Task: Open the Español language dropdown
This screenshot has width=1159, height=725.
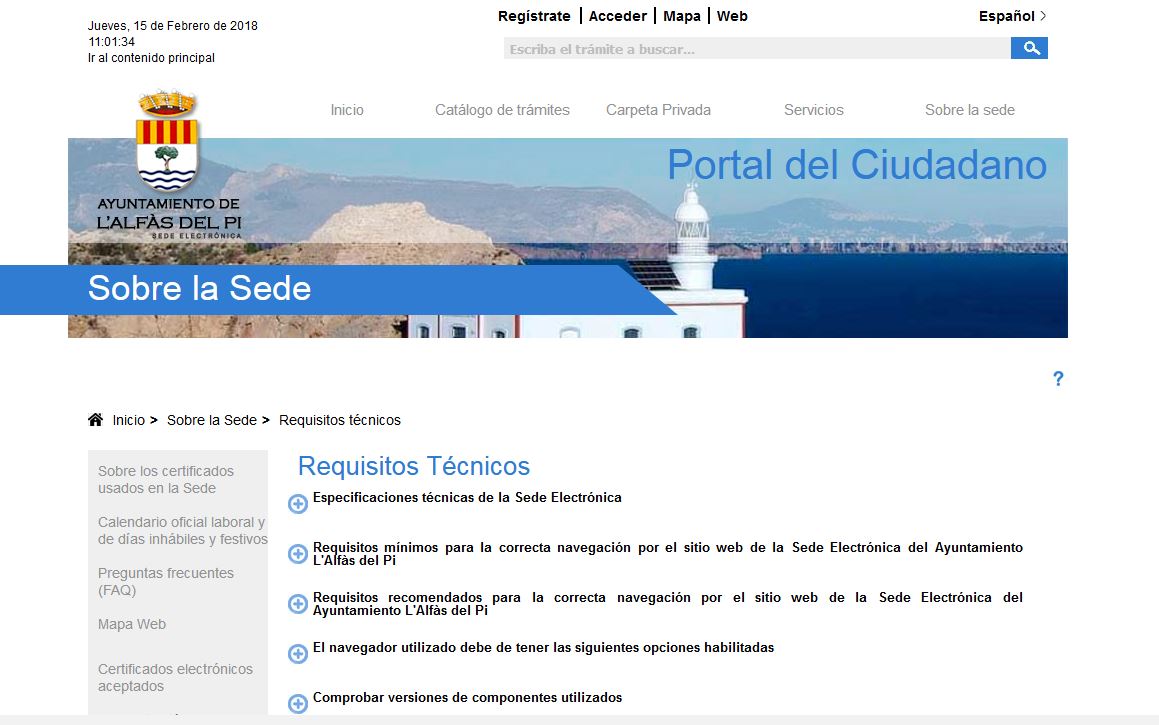Action: pyautogui.click(x=1012, y=16)
